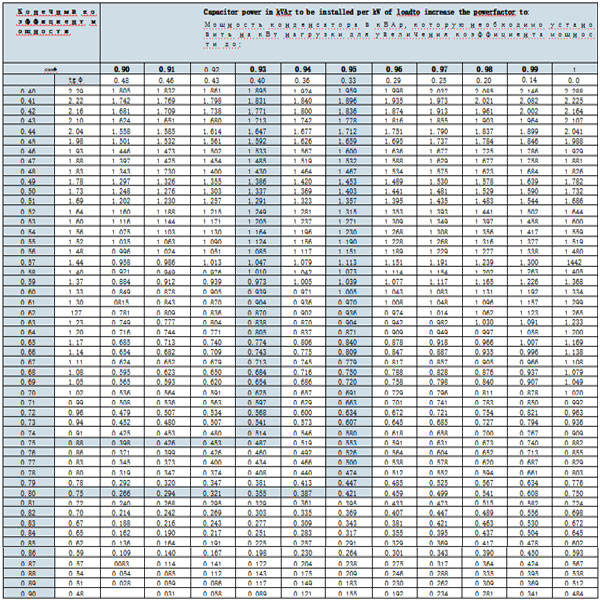Click the 0.90 power factor column header

tap(121, 66)
